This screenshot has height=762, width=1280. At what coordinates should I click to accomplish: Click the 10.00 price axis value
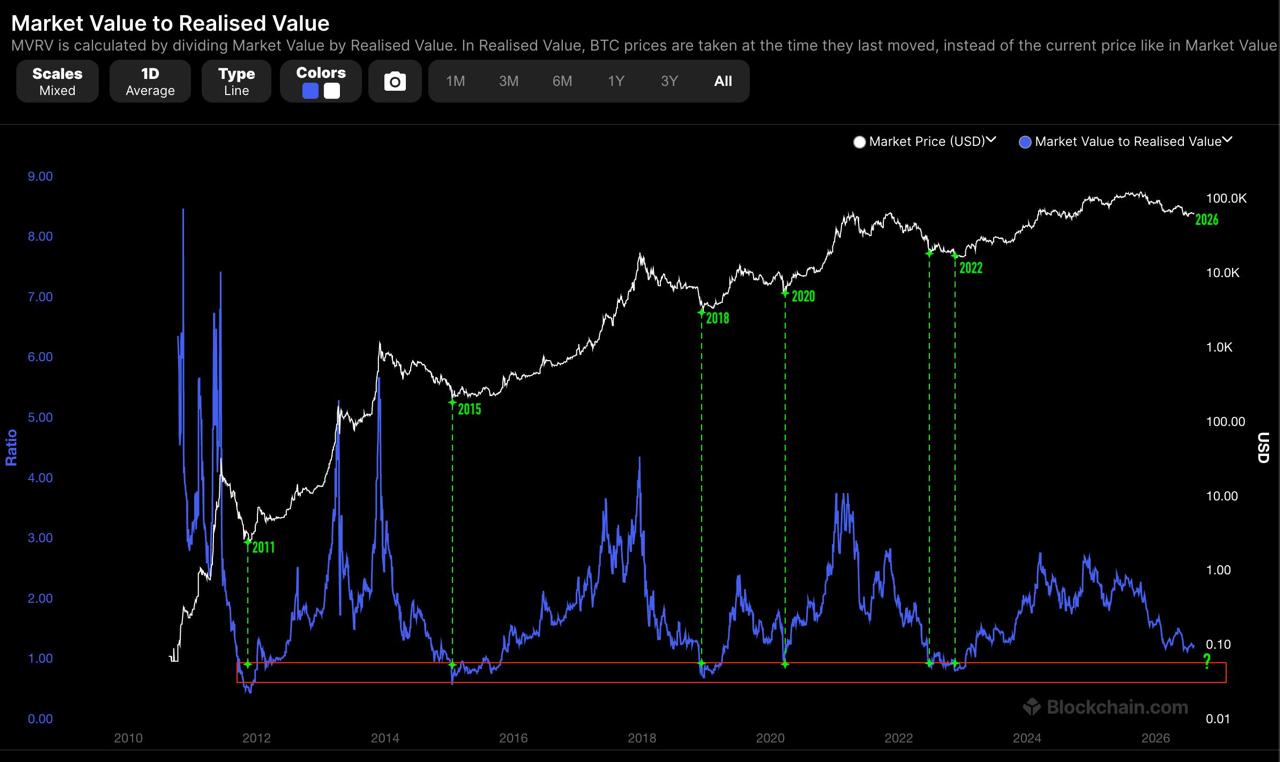click(x=1223, y=496)
